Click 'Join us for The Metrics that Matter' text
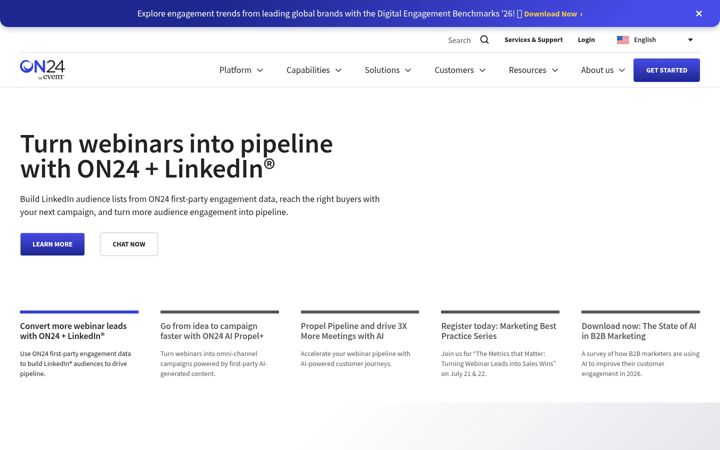 [498, 364]
